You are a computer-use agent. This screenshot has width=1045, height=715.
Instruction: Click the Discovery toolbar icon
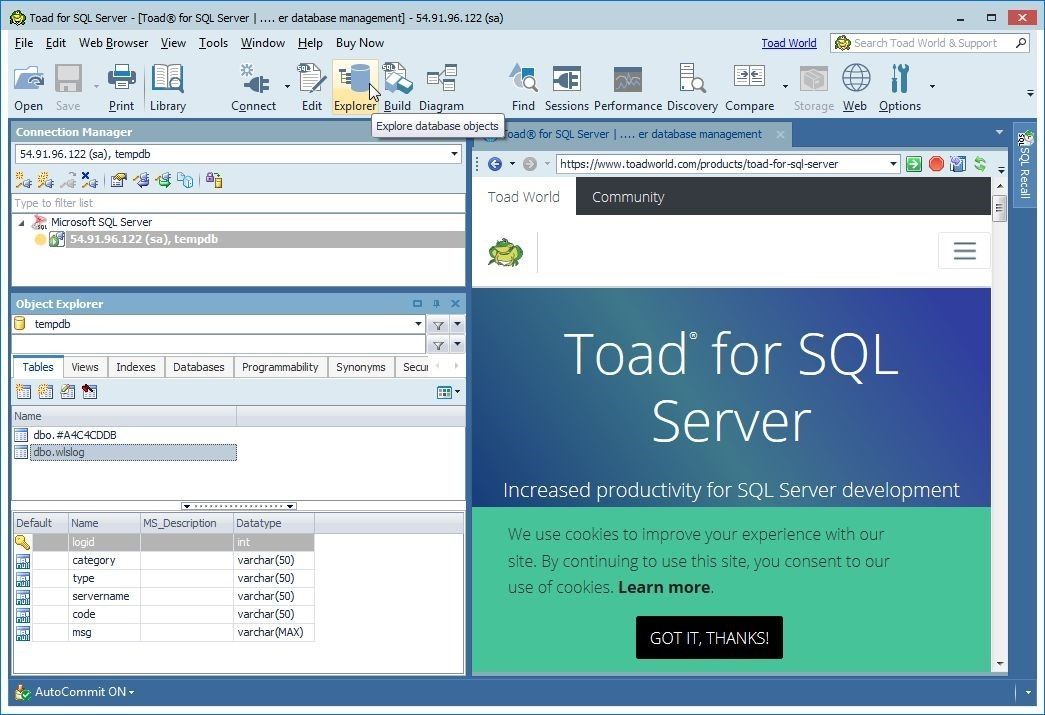692,79
